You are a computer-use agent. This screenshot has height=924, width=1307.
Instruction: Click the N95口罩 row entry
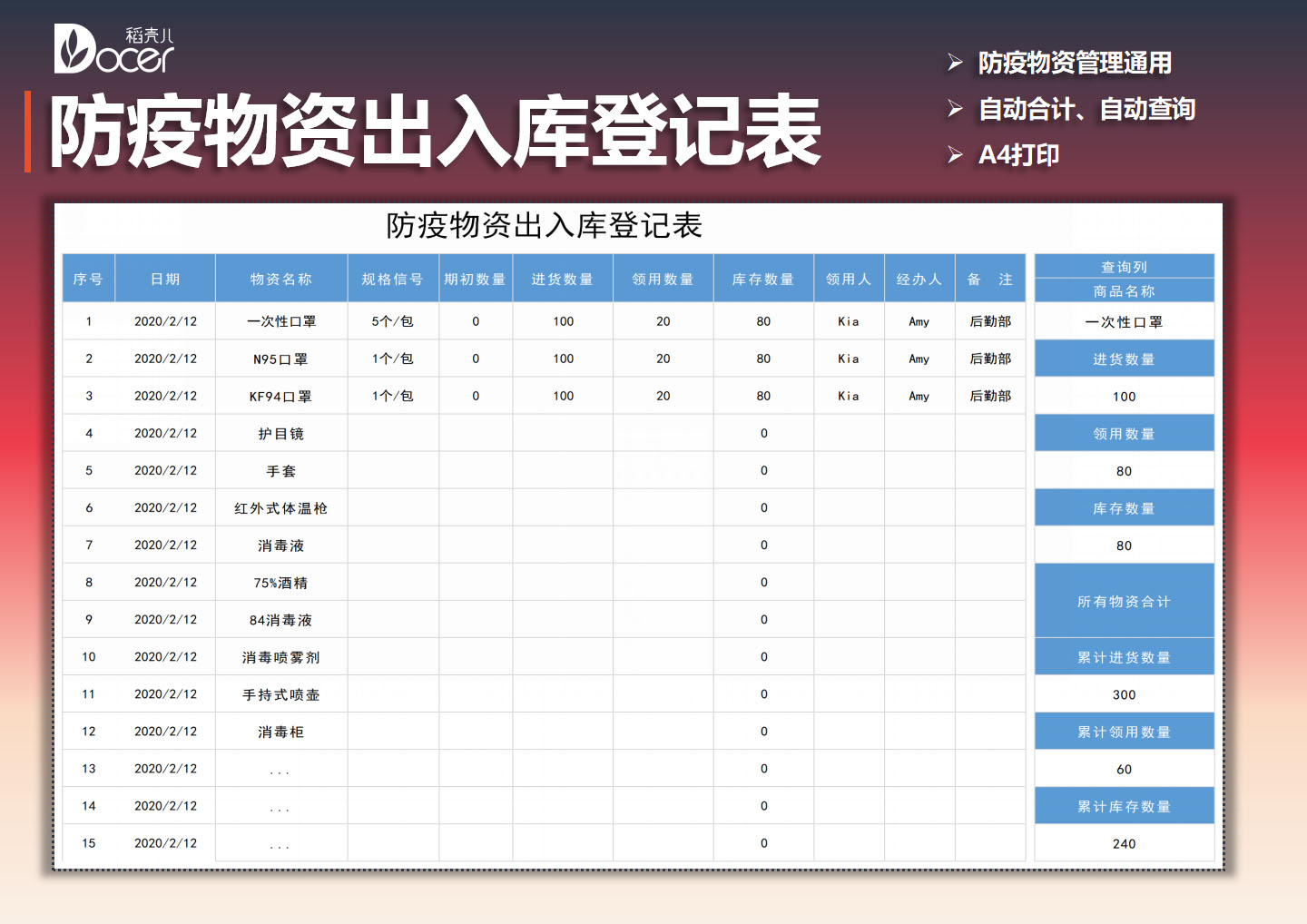[x=280, y=358]
